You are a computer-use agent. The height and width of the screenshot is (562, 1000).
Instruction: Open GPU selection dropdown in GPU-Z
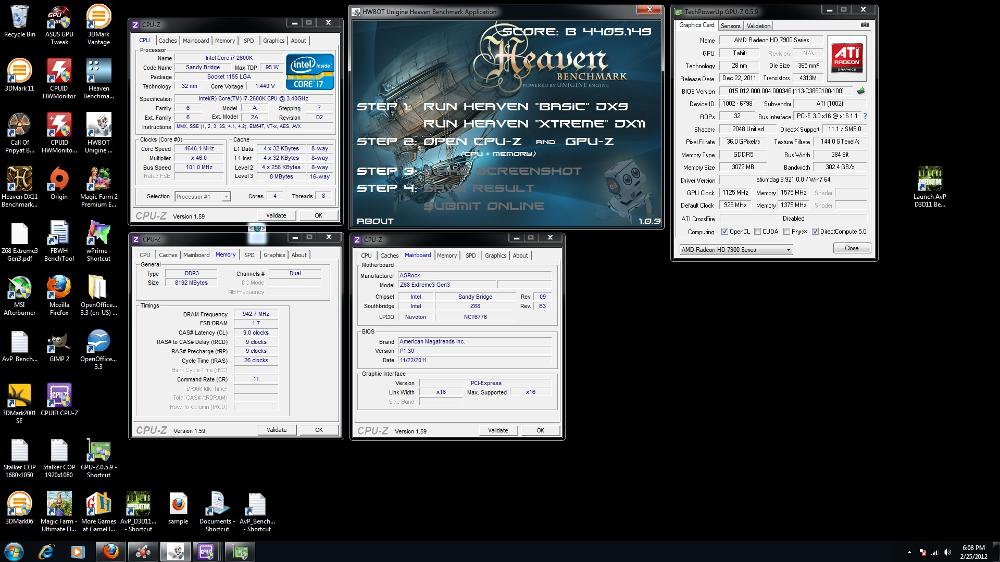(735, 249)
